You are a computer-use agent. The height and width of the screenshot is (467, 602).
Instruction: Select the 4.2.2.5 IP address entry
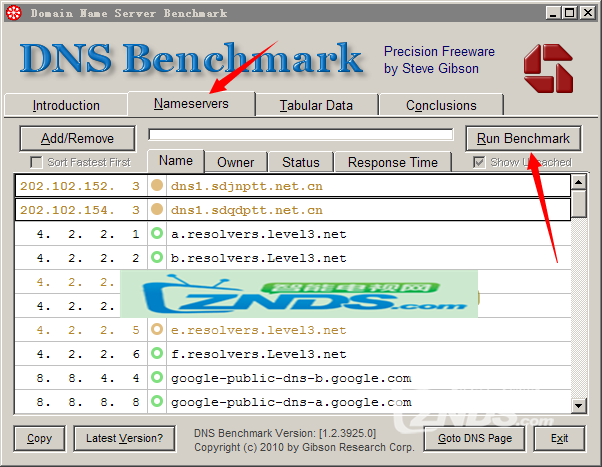(88, 330)
